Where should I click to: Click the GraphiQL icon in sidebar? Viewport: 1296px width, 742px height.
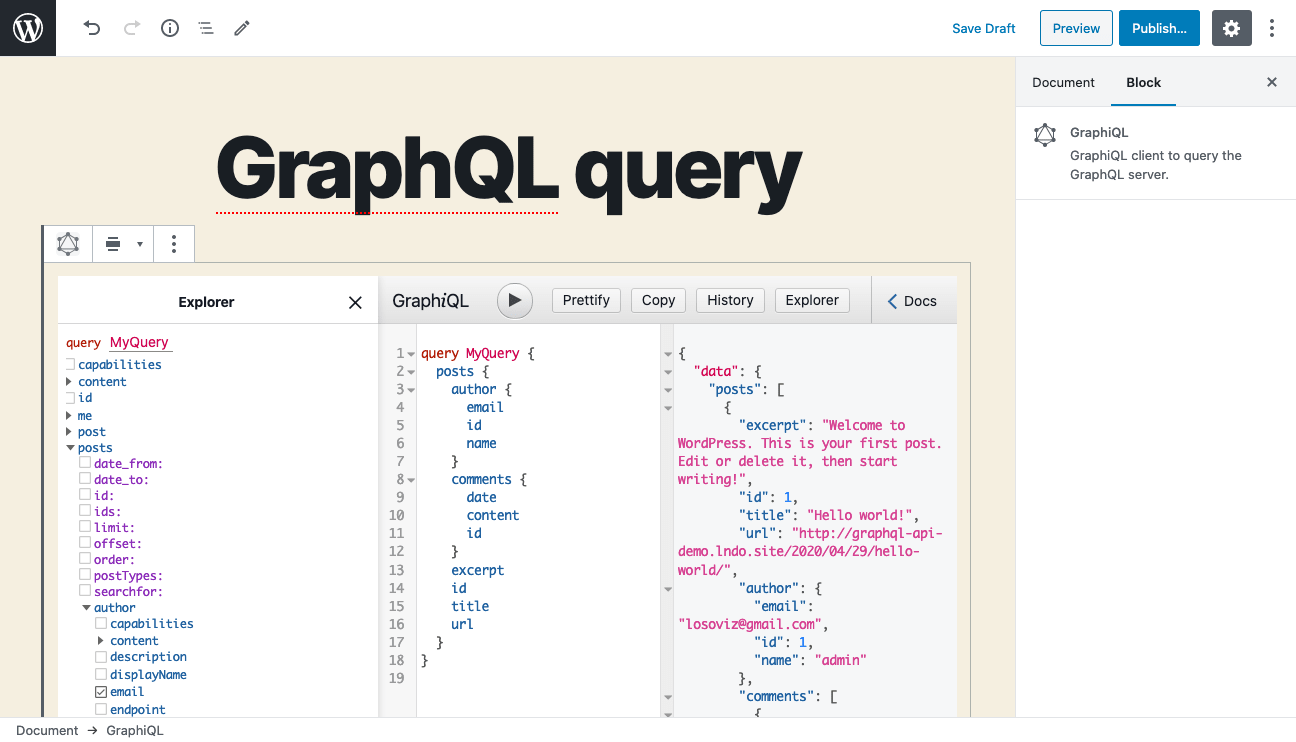point(1045,135)
